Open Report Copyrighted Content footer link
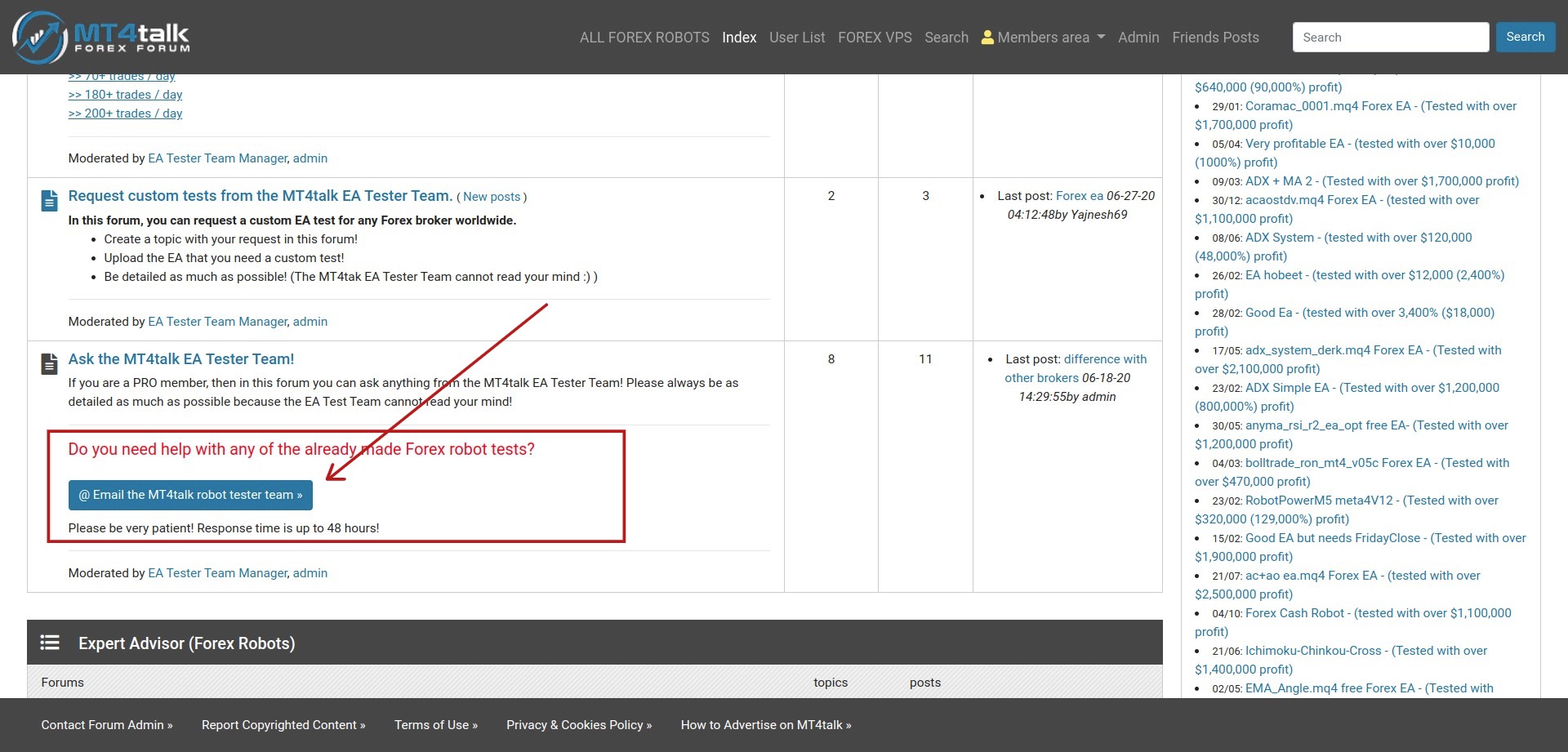 pos(283,725)
